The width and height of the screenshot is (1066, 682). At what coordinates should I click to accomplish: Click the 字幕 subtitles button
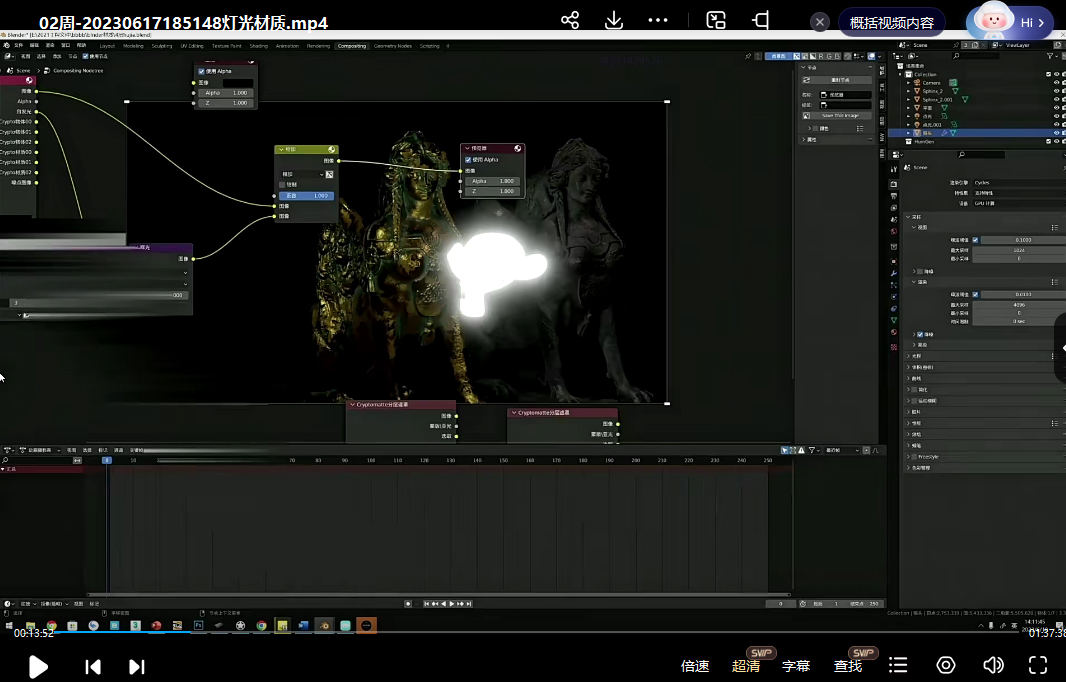(796, 666)
